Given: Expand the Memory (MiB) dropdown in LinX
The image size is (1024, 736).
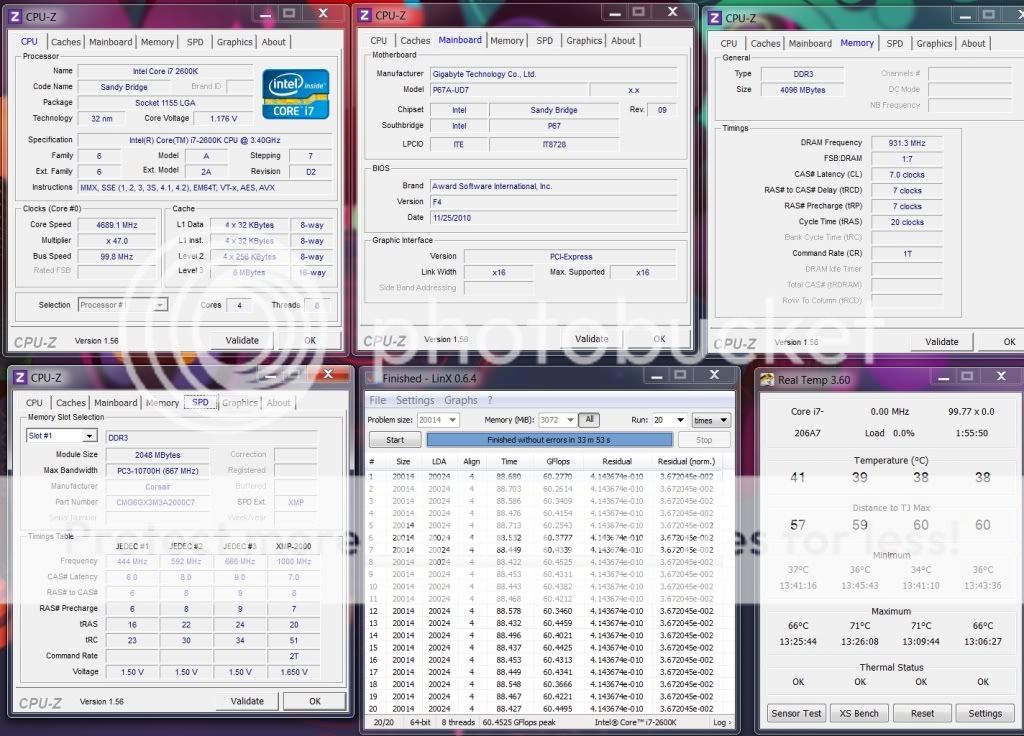Looking at the screenshot, I should point(571,420).
